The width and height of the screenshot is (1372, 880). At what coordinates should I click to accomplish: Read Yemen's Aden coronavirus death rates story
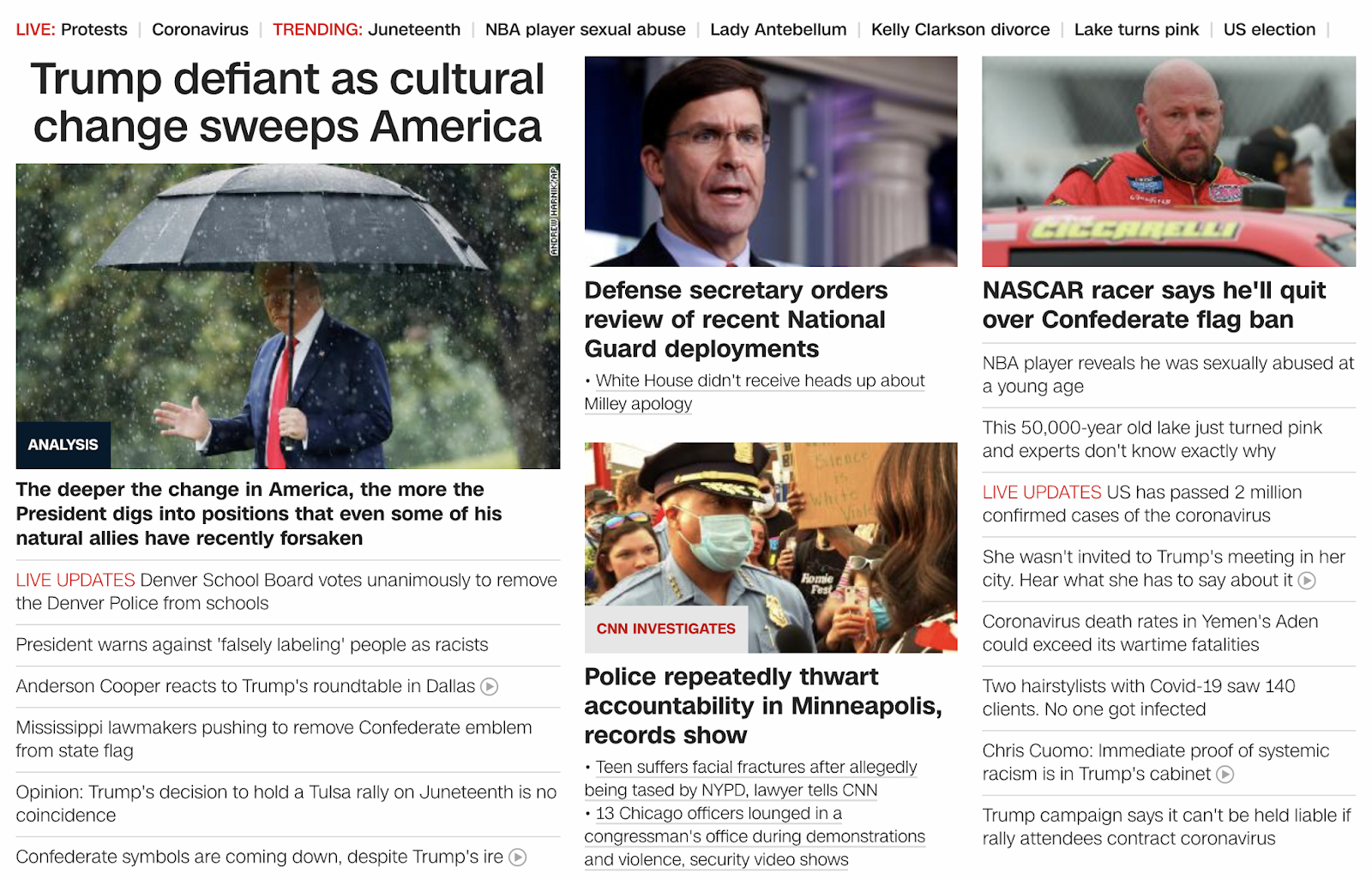tap(1151, 633)
